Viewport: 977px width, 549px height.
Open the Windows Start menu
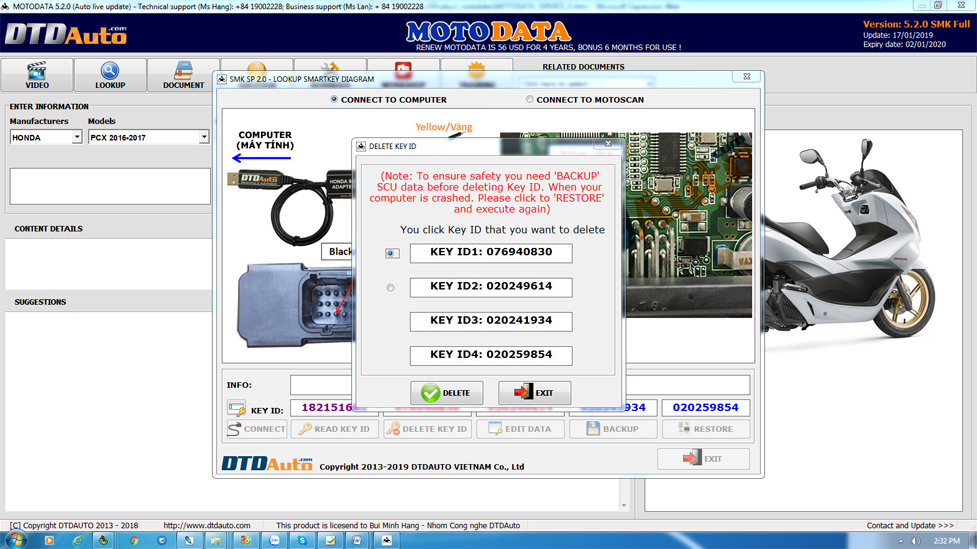click(16, 540)
